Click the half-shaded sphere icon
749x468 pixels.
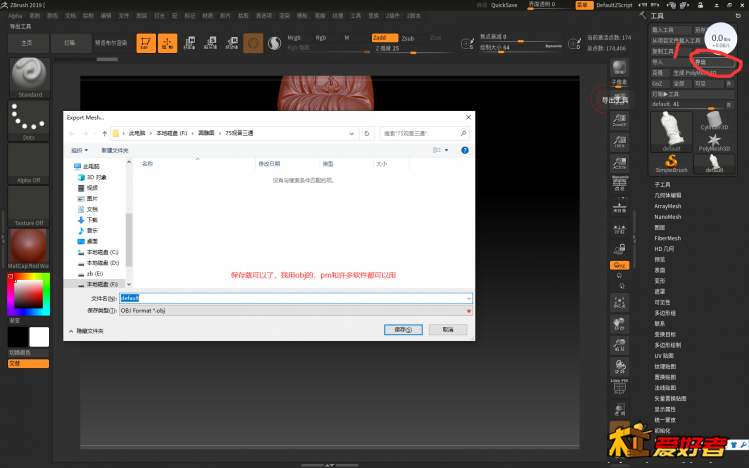274,43
